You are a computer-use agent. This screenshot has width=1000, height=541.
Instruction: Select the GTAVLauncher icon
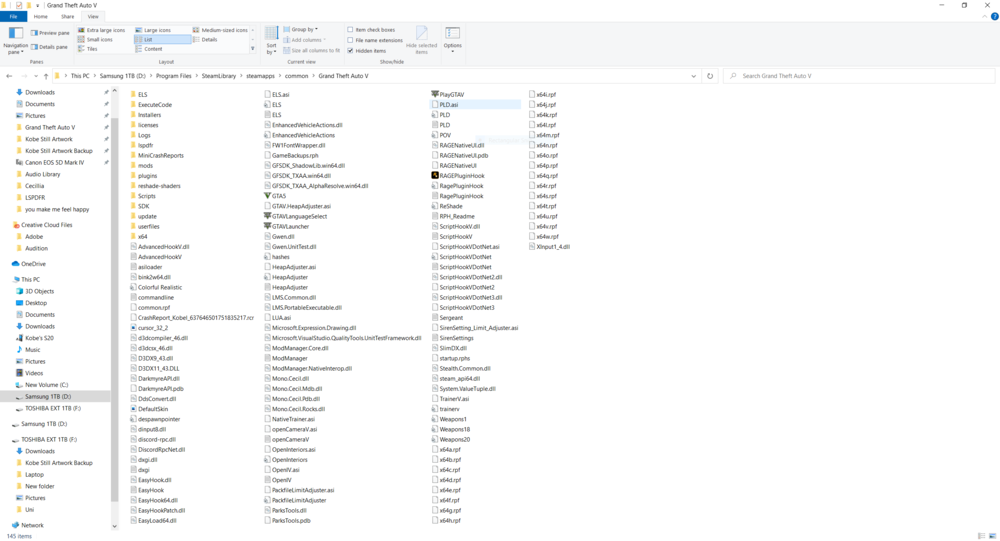click(267, 226)
